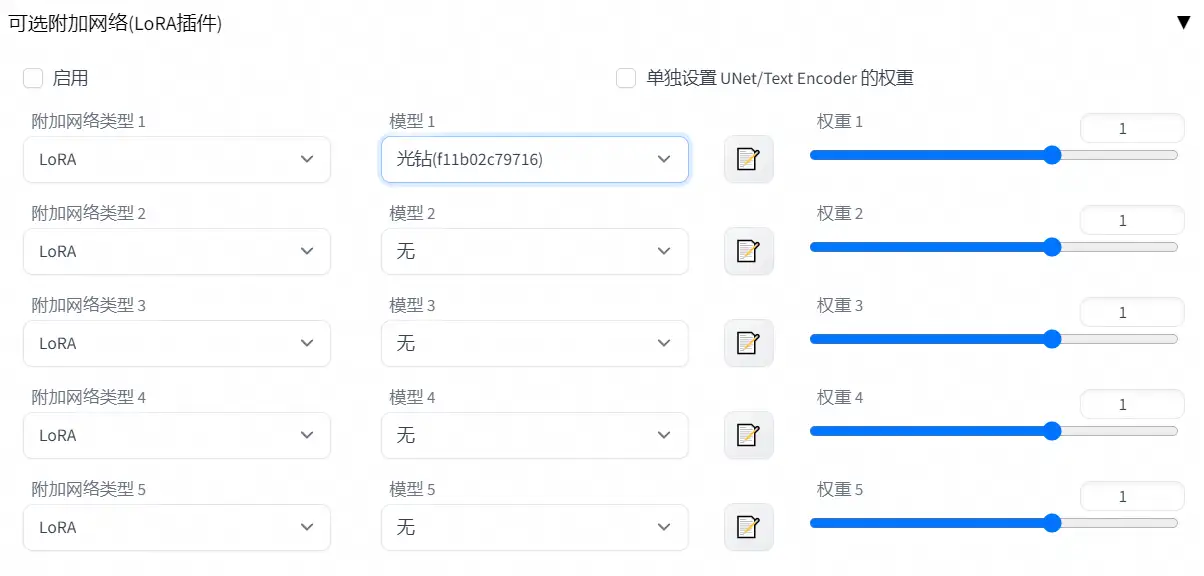Open 模型 1 dropdown showing 光钻

tap(535, 159)
